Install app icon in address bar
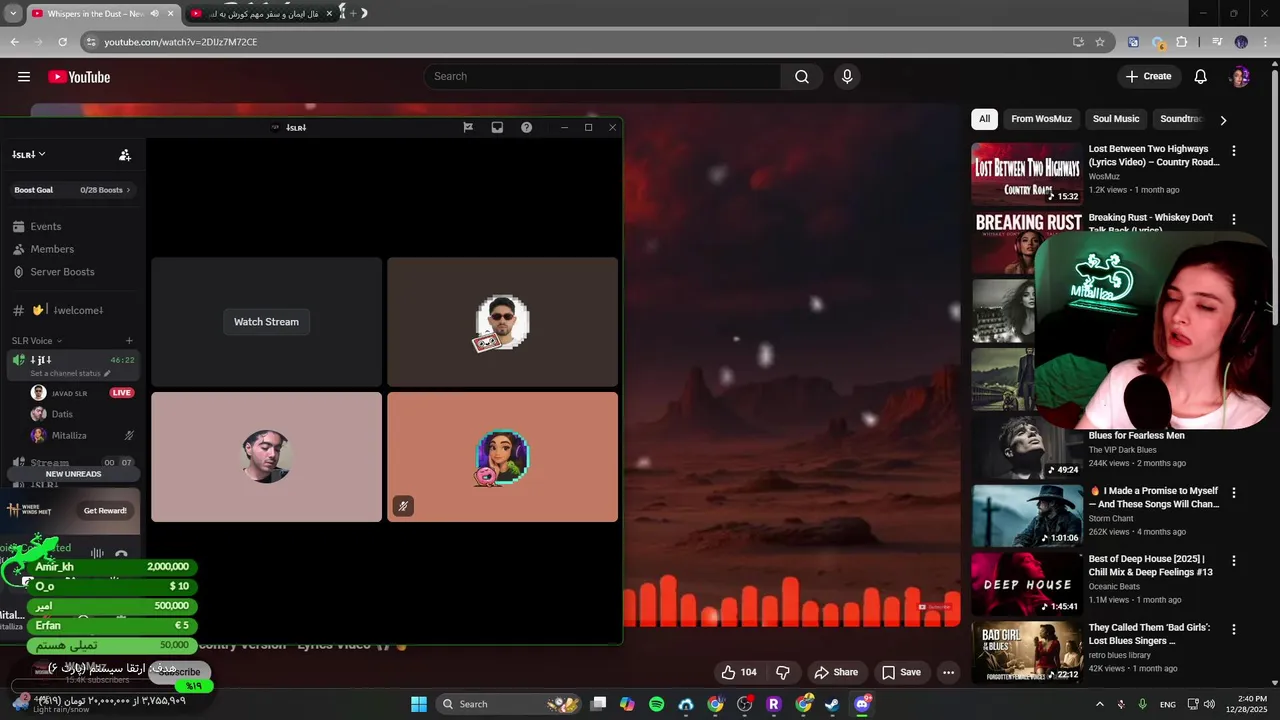The height and width of the screenshot is (720, 1280). 1078,42
